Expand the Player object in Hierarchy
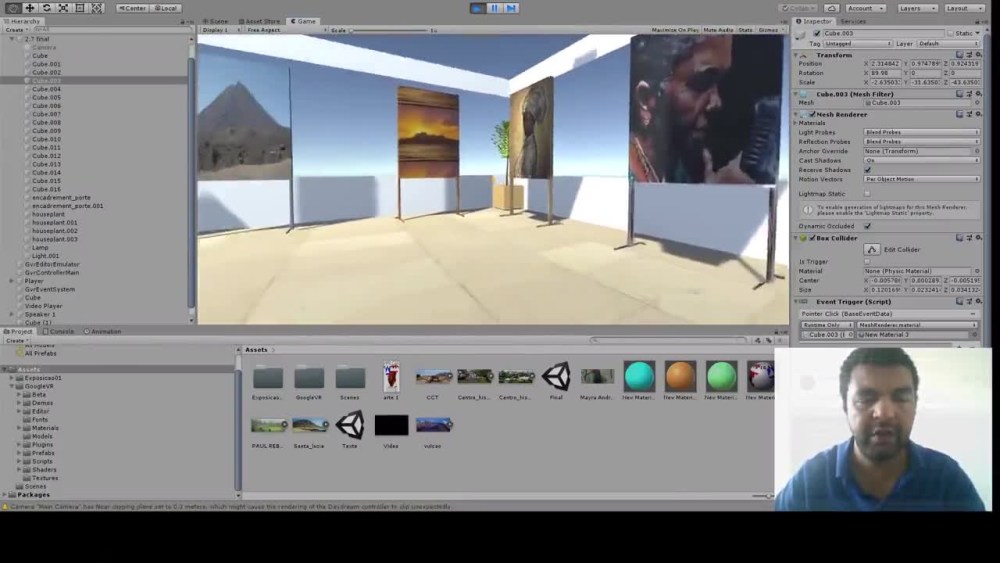The width and height of the screenshot is (1000, 563). pyautogui.click(x=11, y=281)
